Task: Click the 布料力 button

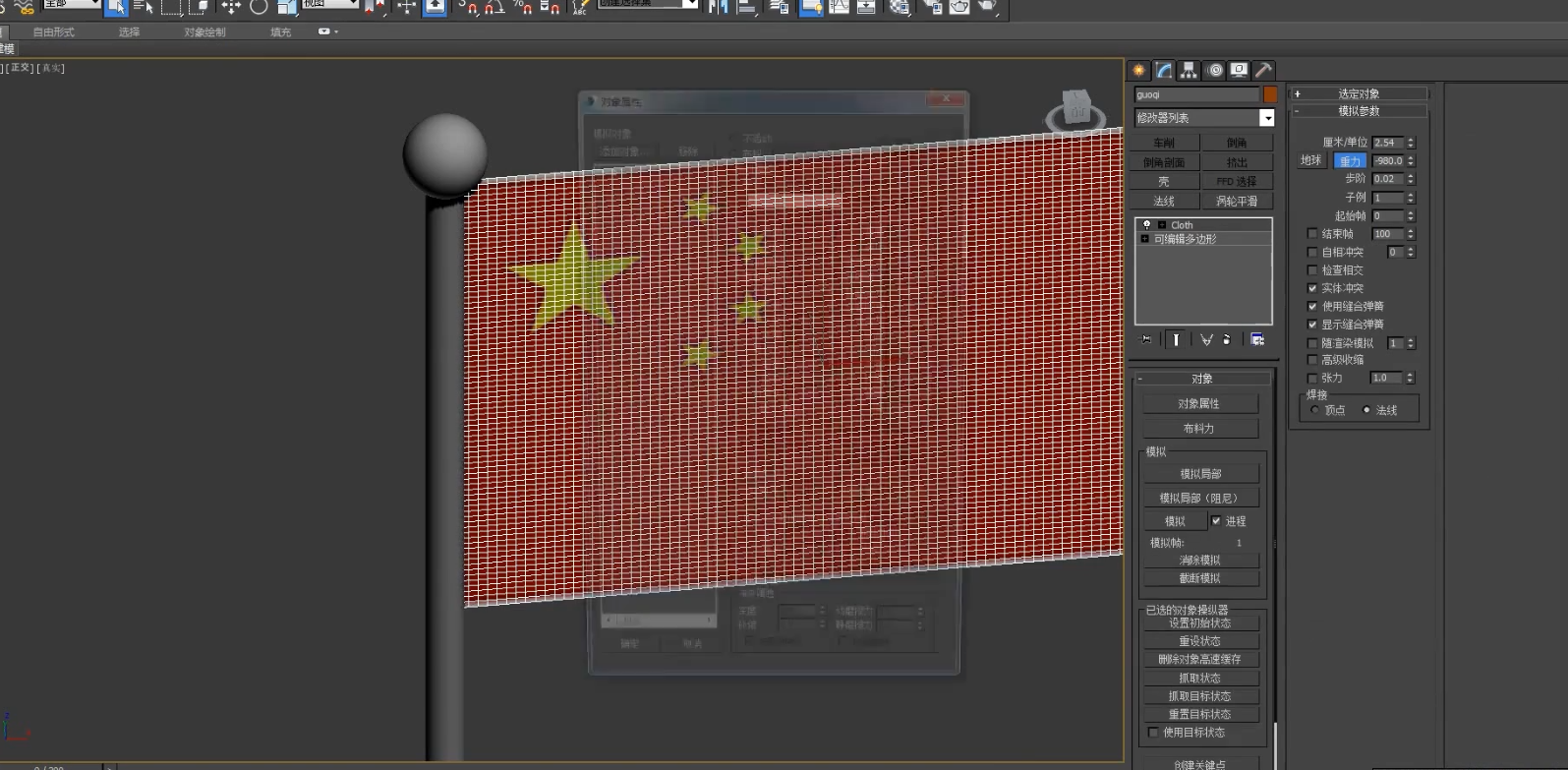Action: [x=1199, y=429]
